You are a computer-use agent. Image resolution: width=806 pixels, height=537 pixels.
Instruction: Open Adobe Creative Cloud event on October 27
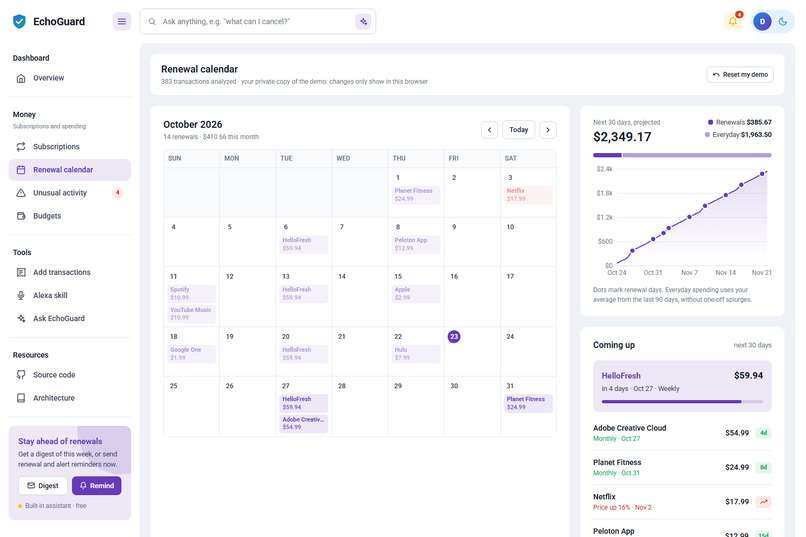tap(304, 423)
